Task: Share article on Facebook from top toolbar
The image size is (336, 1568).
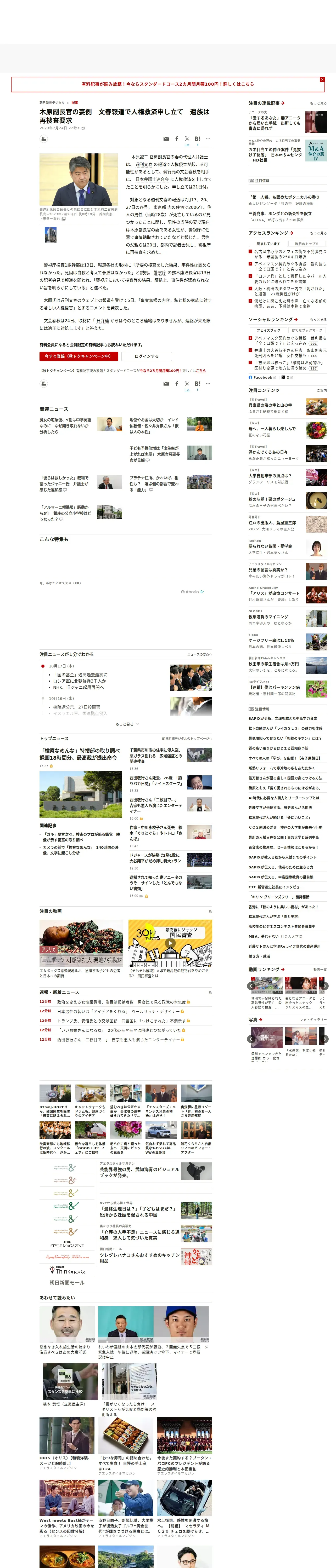Action: (x=177, y=139)
